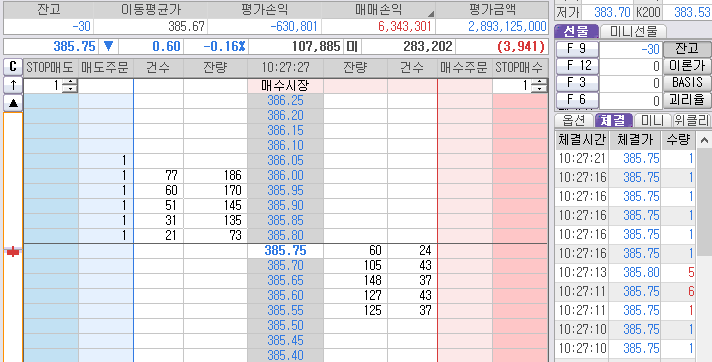Click price 385.45 in the ladder

285,341
